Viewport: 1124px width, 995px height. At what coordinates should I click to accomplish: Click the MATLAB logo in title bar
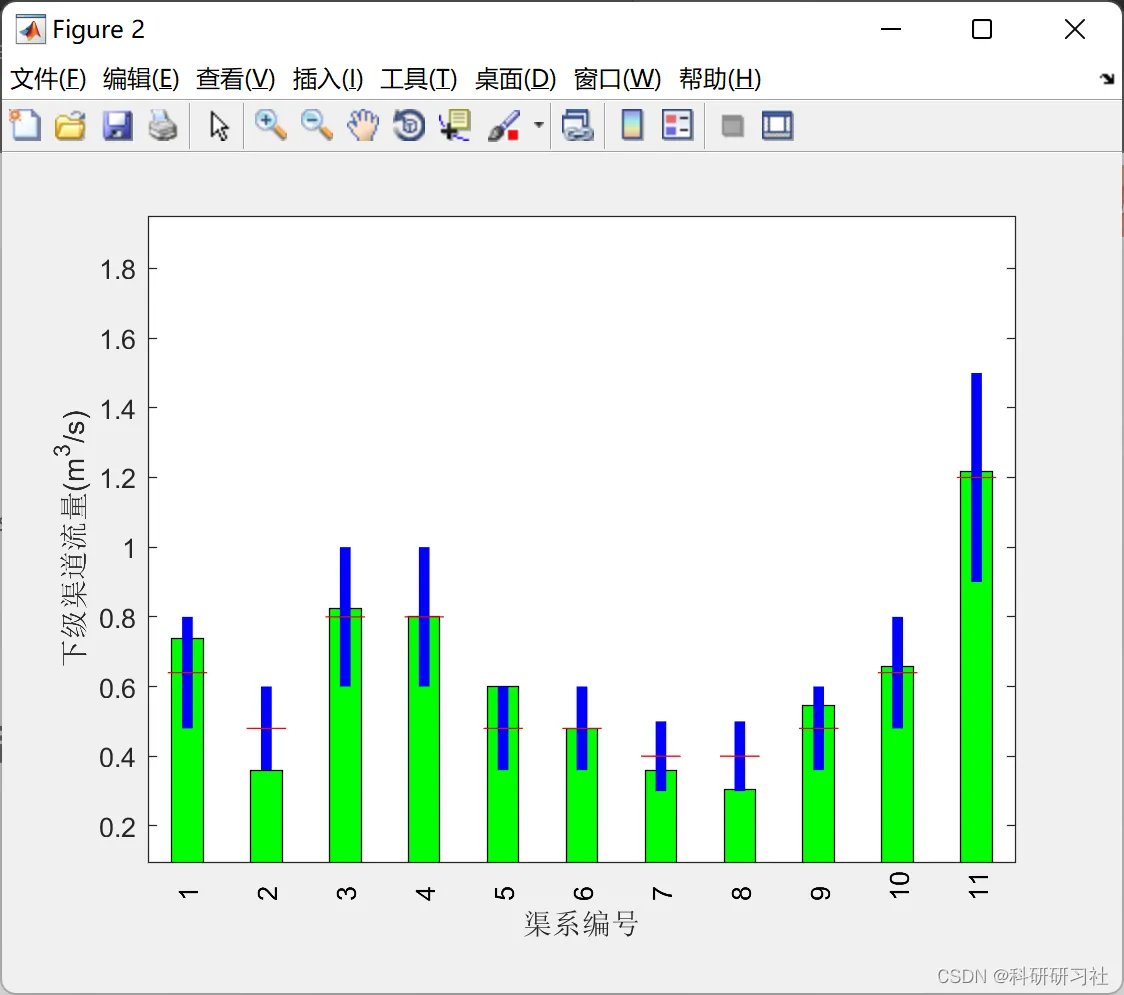point(30,29)
